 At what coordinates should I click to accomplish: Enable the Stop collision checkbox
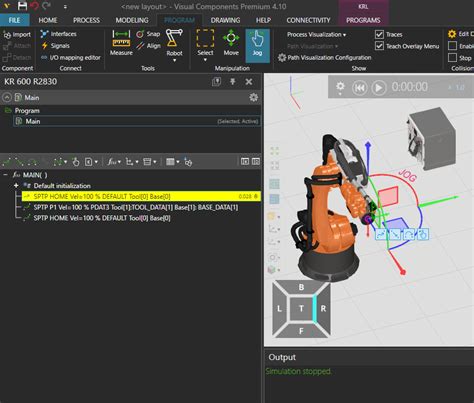(x=452, y=57)
